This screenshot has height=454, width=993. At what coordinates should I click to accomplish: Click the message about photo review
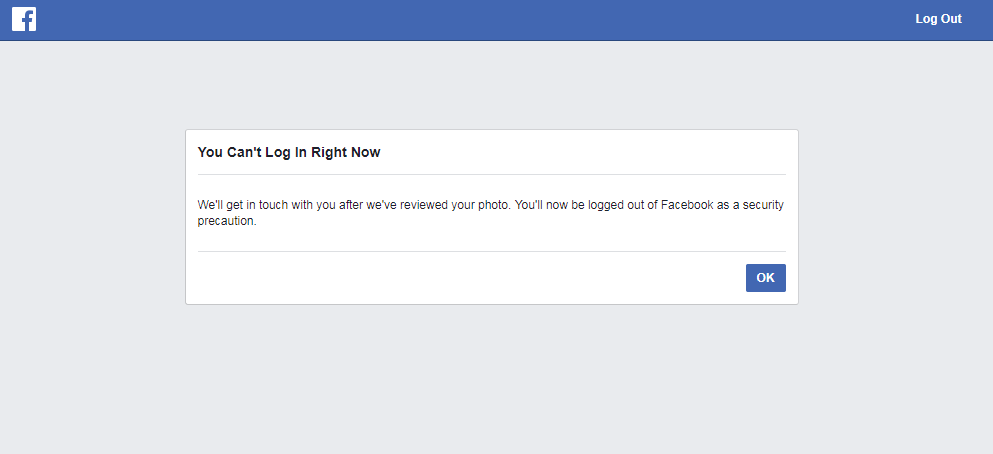tap(491, 213)
